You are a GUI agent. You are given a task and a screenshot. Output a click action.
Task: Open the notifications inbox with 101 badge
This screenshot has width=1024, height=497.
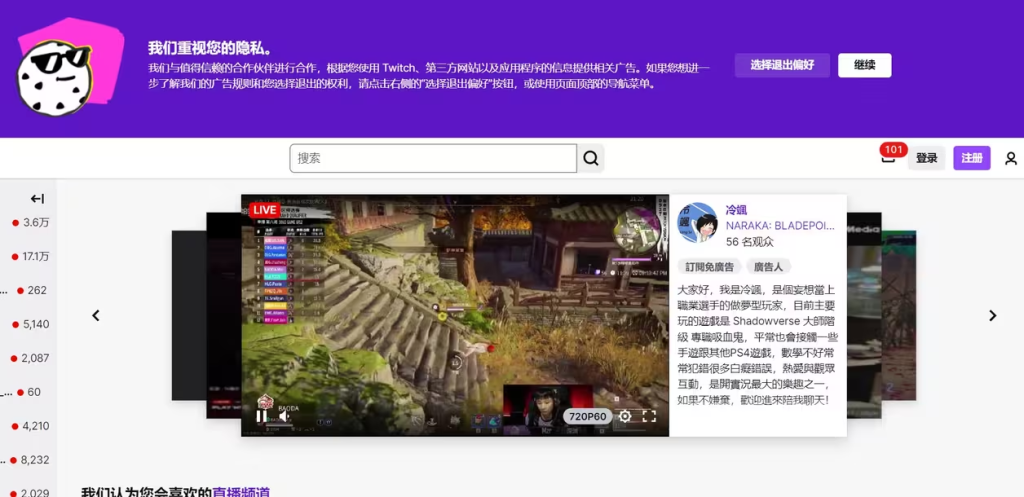click(889, 155)
